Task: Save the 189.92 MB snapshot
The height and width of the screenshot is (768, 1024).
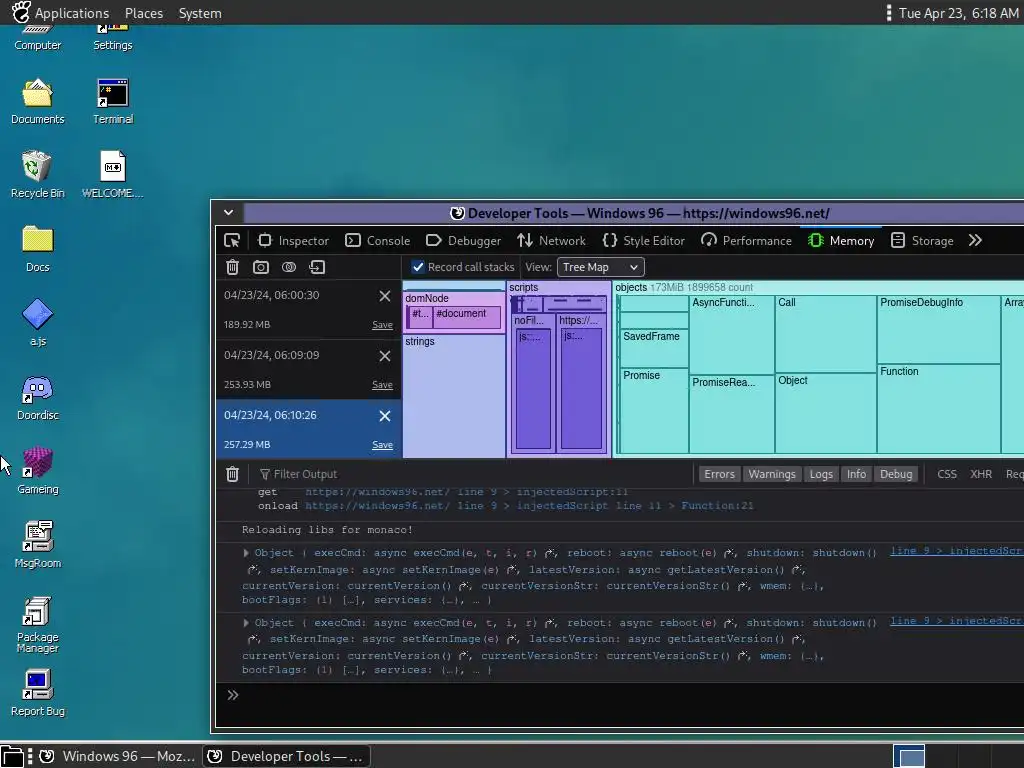Action: (x=382, y=325)
